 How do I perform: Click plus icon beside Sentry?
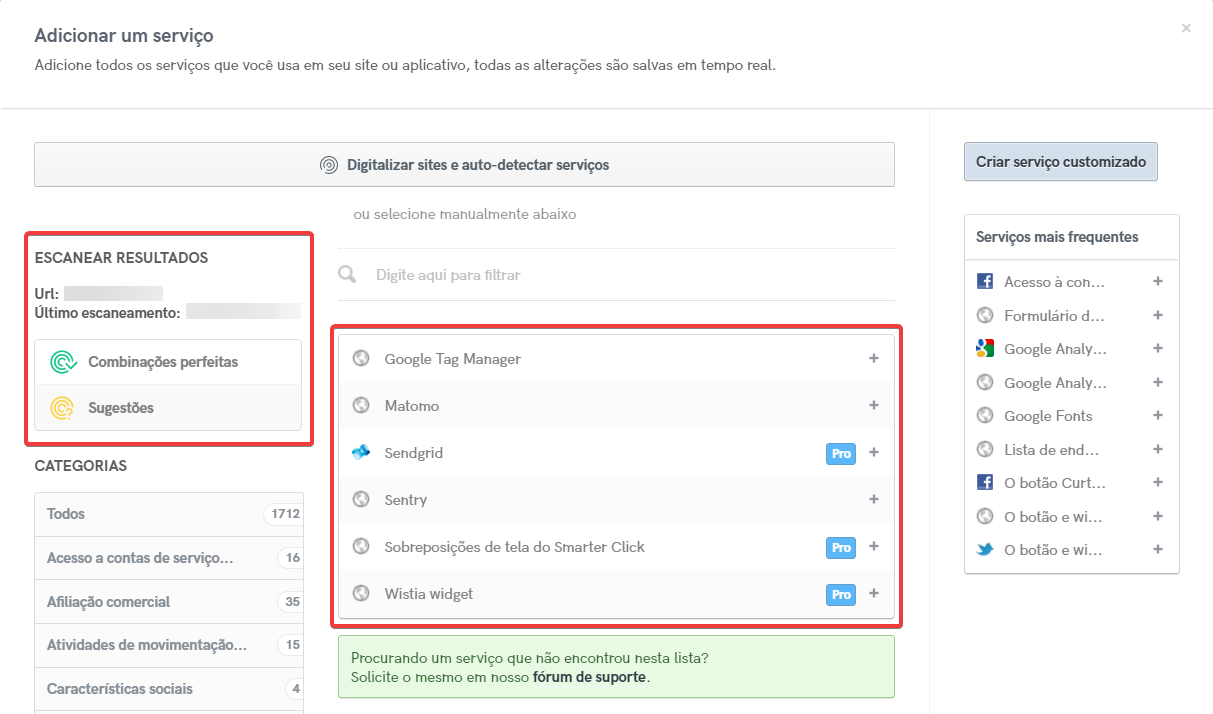pyautogui.click(x=873, y=499)
